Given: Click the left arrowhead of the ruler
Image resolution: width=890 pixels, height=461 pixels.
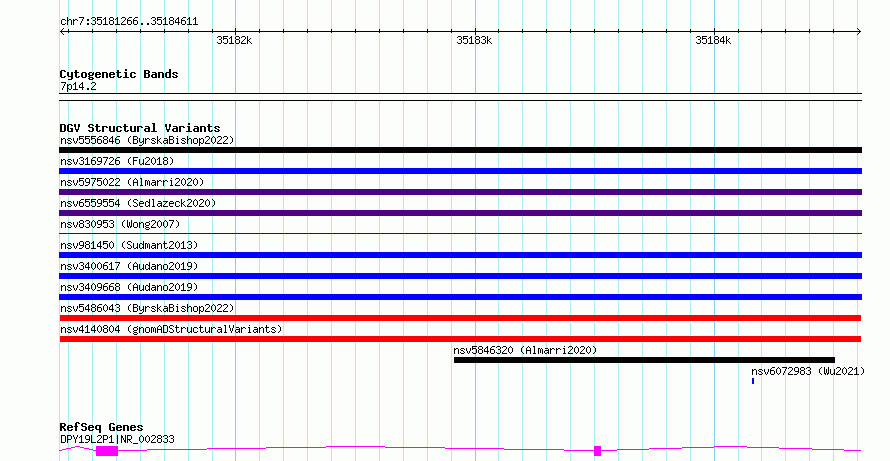Looking at the screenshot, I should click(x=62, y=32).
